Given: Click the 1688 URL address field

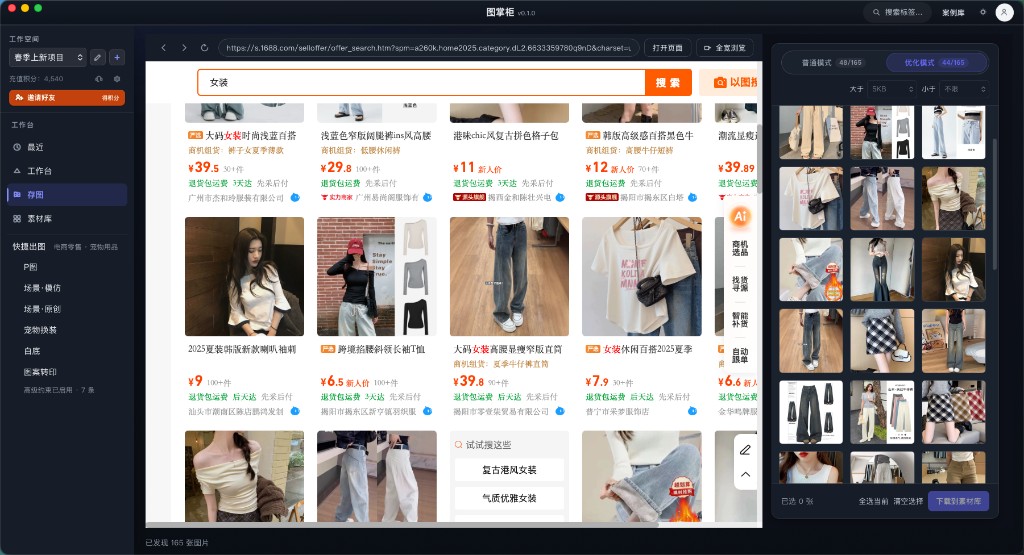Looking at the screenshot, I should point(428,48).
